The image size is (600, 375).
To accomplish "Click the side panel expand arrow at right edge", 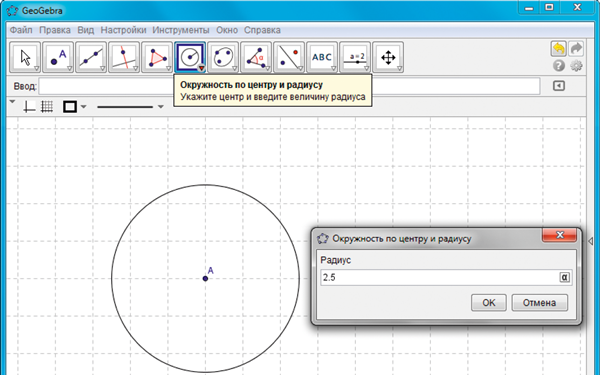I will coord(590,241).
